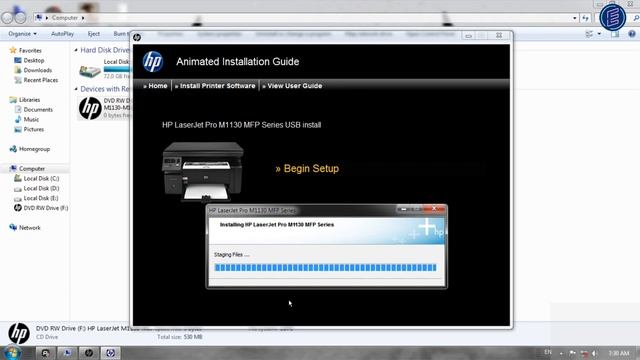Screen dimensions: 640x360
Task: Open Explorer help icon
Action: [632, 34]
